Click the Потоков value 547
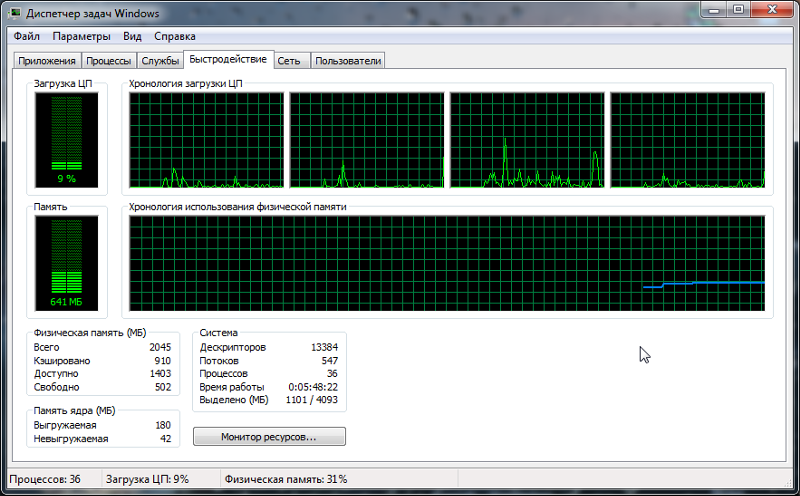 (329, 360)
